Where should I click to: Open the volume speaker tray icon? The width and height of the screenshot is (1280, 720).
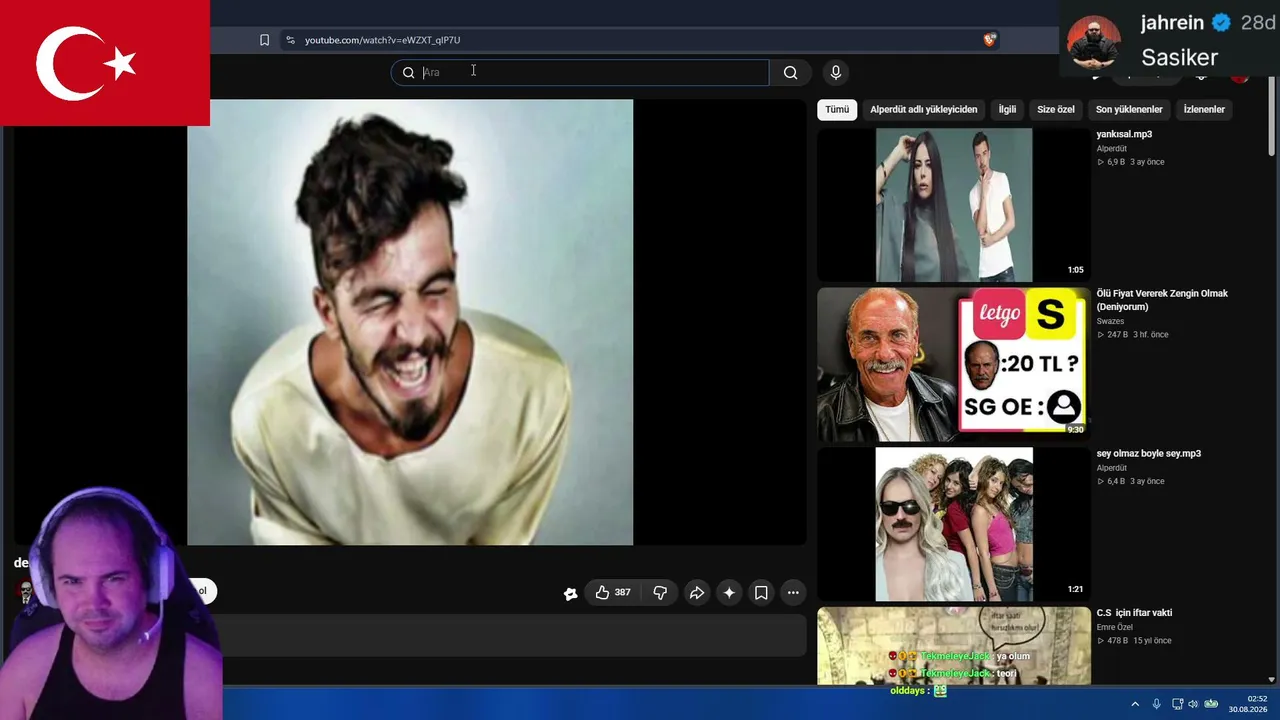(x=1193, y=704)
